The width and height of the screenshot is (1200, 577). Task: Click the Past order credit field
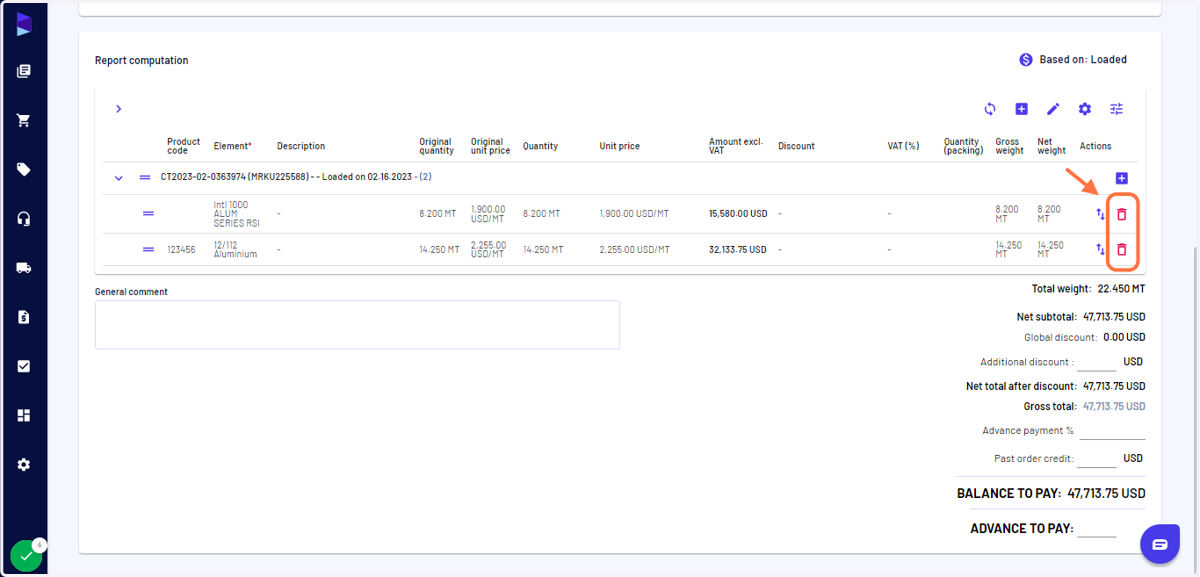pyautogui.click(x=1097, y=458)
